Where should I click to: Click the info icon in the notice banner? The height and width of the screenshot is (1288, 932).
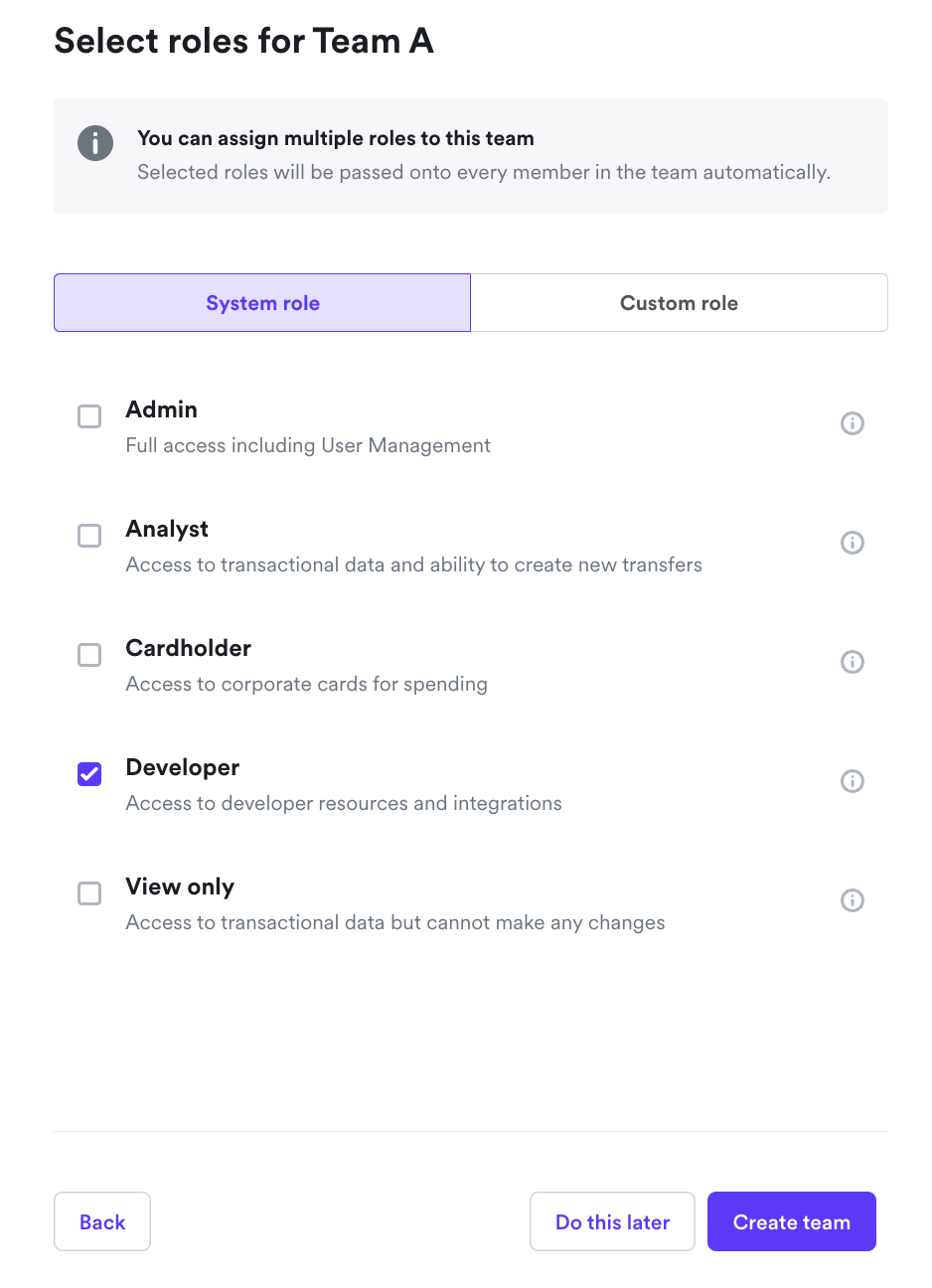(95, 143)
